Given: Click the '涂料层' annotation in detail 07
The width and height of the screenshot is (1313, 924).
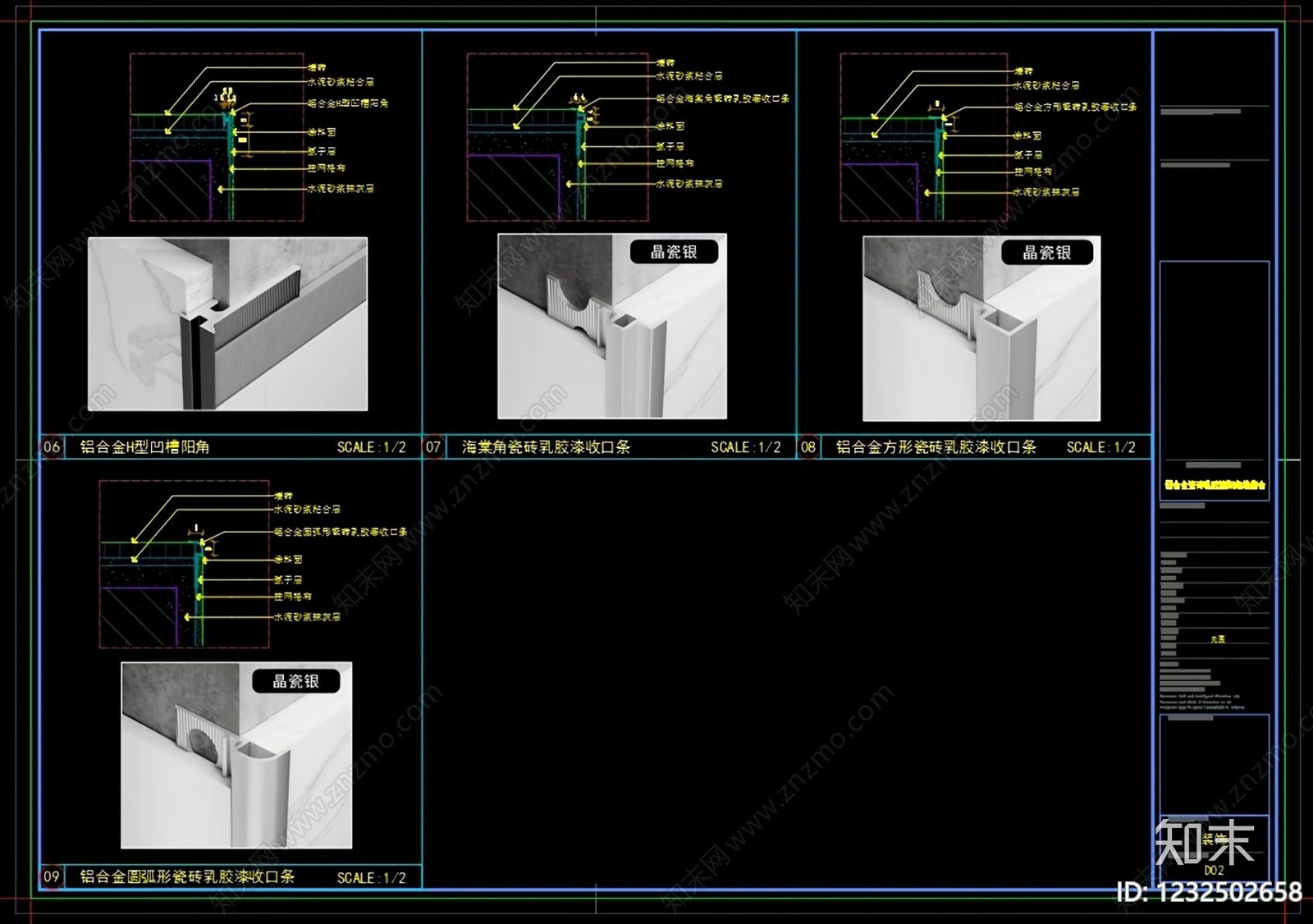Looking at the screenshot, I should coord(670,126).
